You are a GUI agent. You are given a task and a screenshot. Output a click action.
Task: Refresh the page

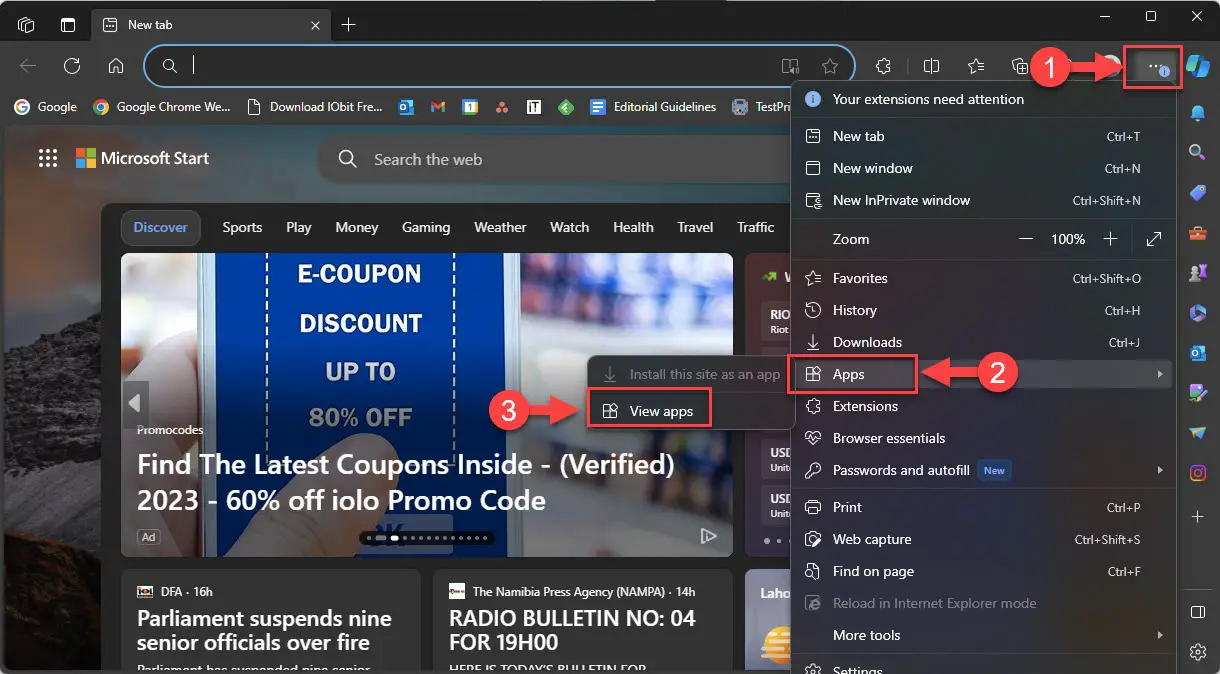point(72,66)
